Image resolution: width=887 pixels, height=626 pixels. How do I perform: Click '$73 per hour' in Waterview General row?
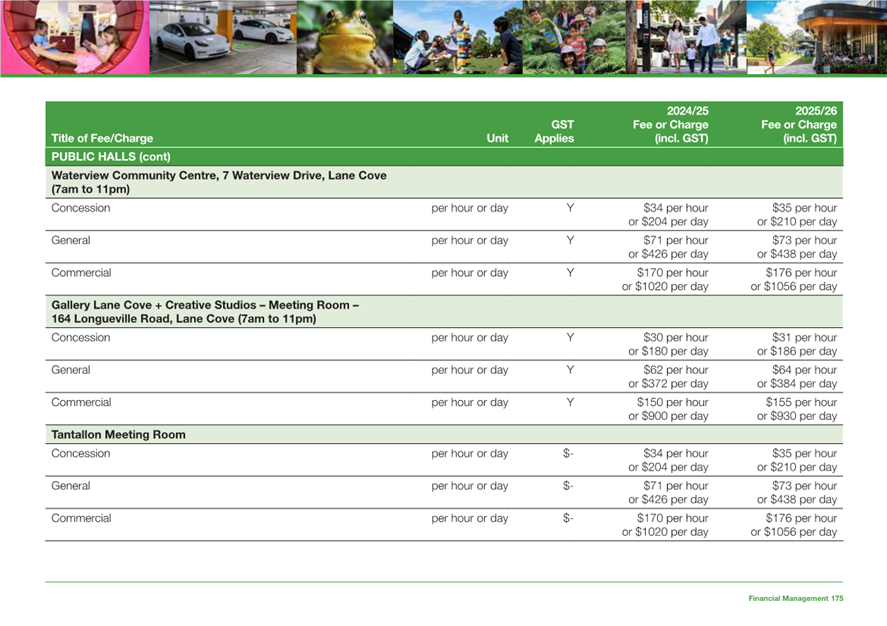tap(804, 240)
